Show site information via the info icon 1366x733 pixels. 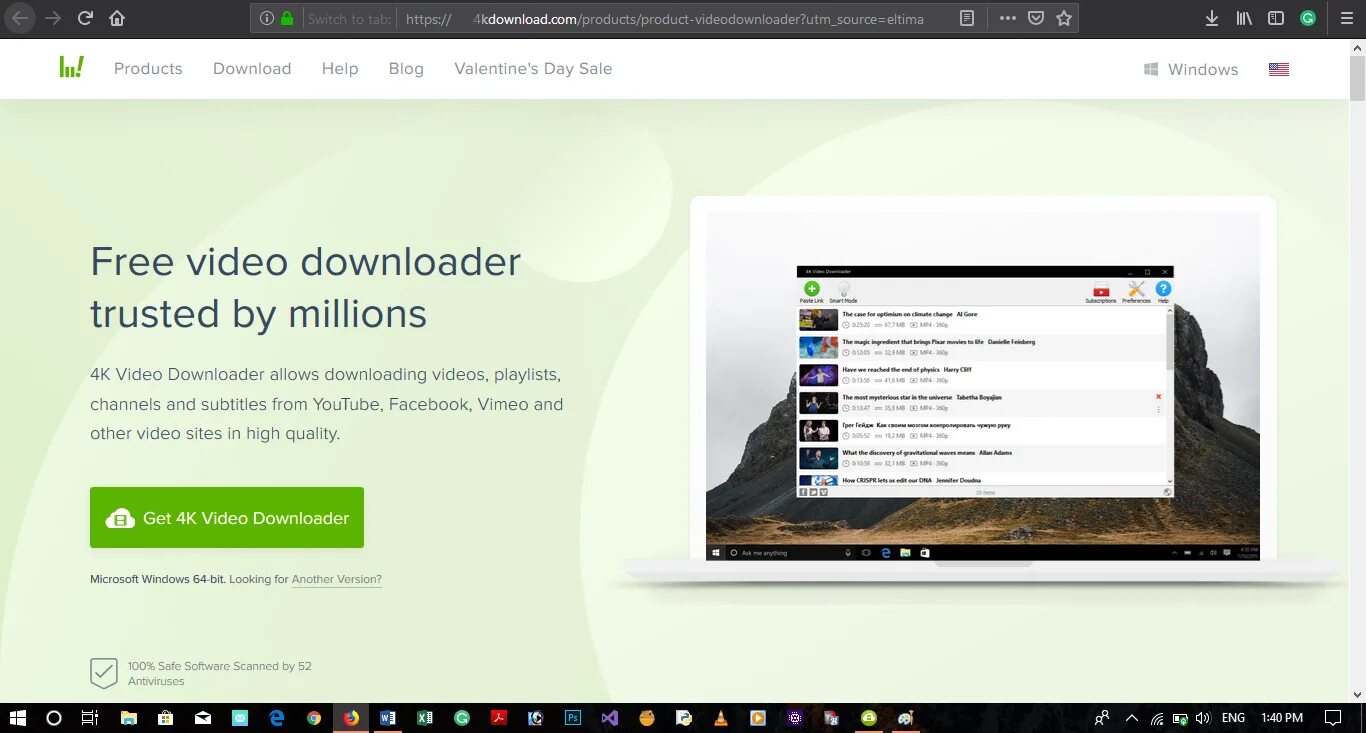click(267, 18)
